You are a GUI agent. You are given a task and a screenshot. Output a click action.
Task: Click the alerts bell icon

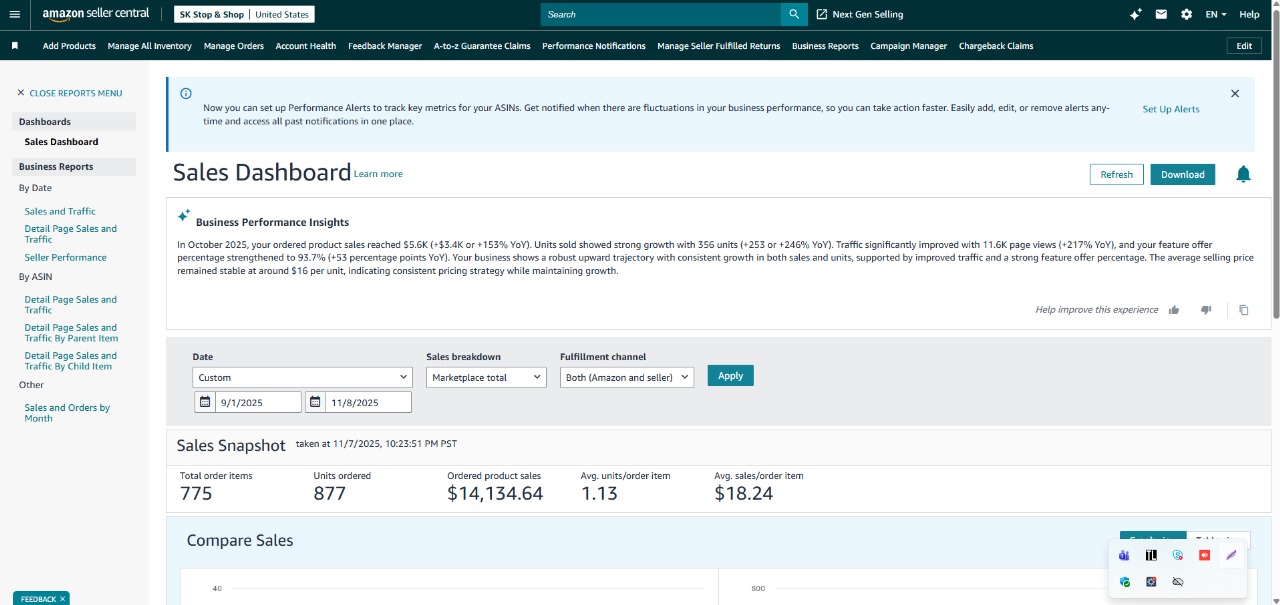1243,174
